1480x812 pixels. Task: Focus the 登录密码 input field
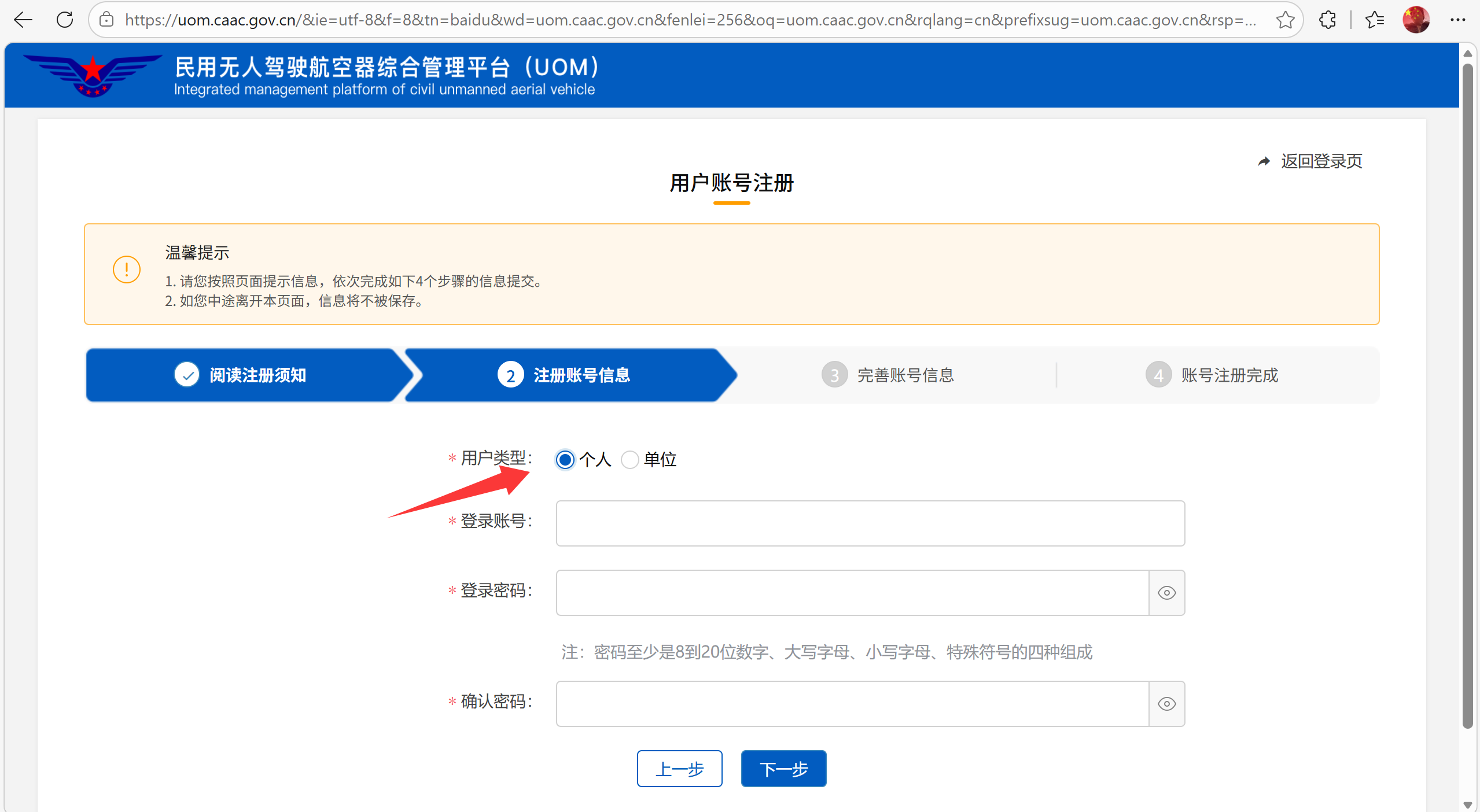(x=852, y=593)
